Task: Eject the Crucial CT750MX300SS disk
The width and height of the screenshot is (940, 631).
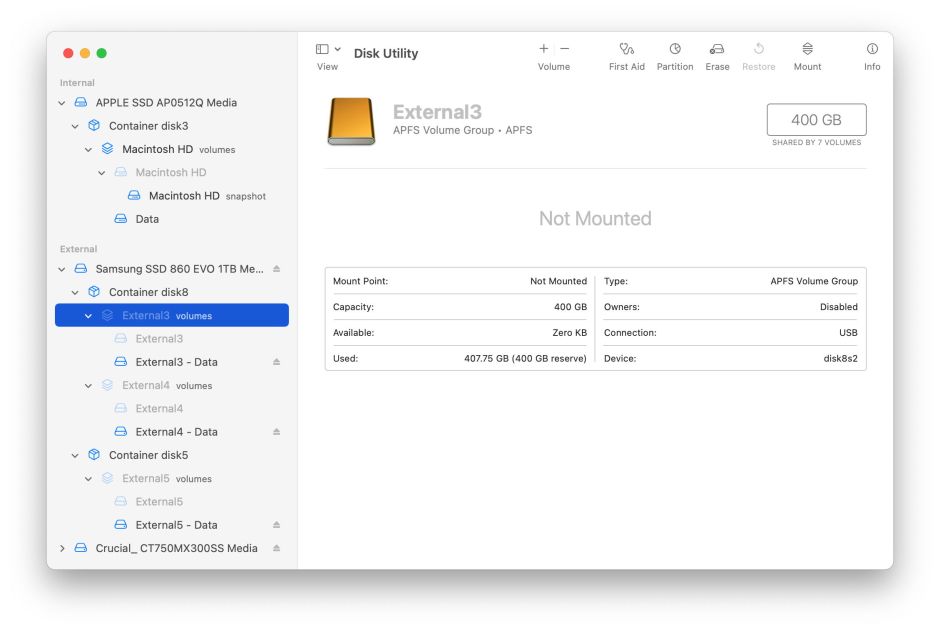Action: 277,548
